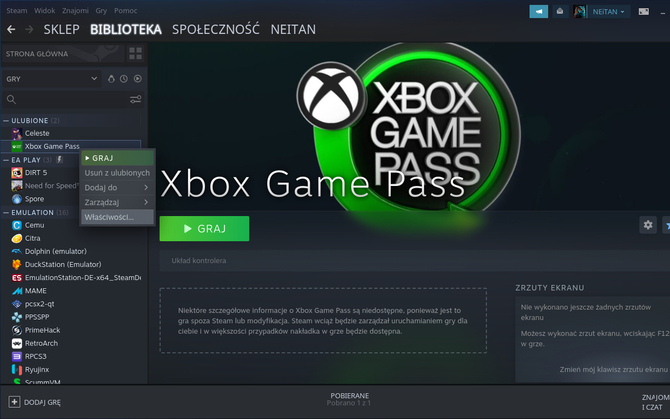Open the Widok menu

pyautogui.click(x=44, y=11)
